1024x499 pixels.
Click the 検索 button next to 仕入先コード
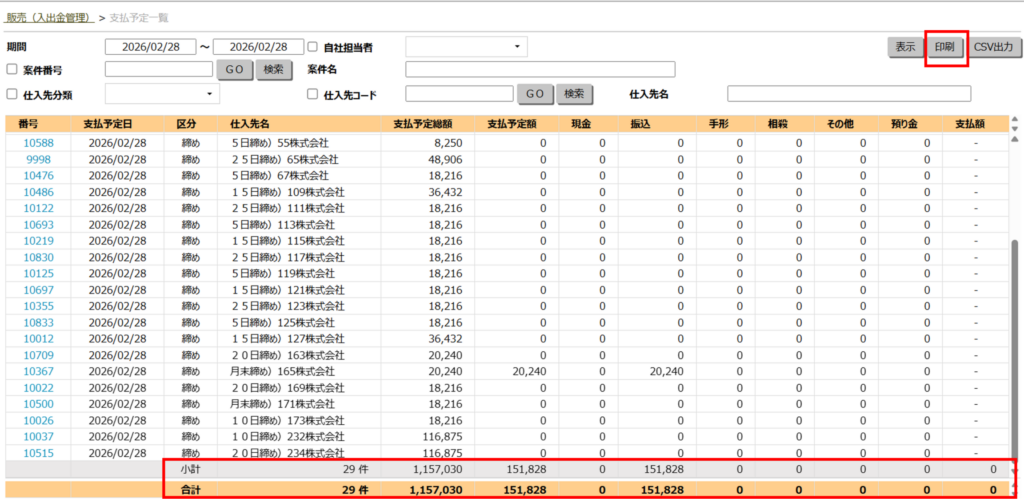[573, 94]
